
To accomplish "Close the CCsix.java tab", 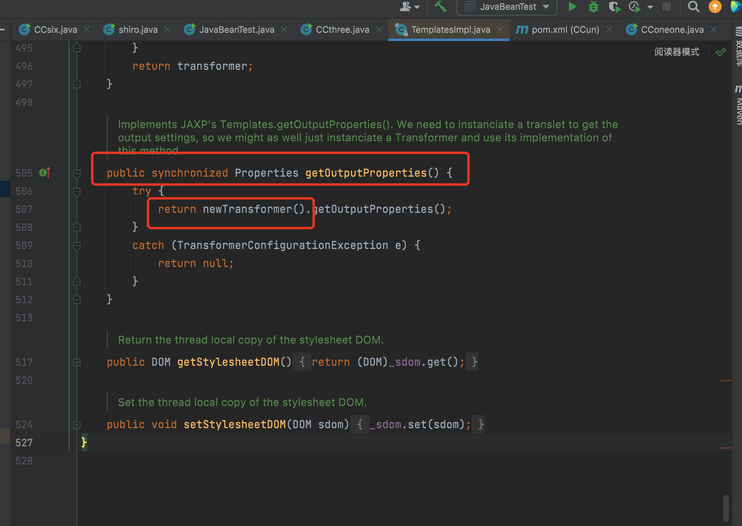I will 87,30.
